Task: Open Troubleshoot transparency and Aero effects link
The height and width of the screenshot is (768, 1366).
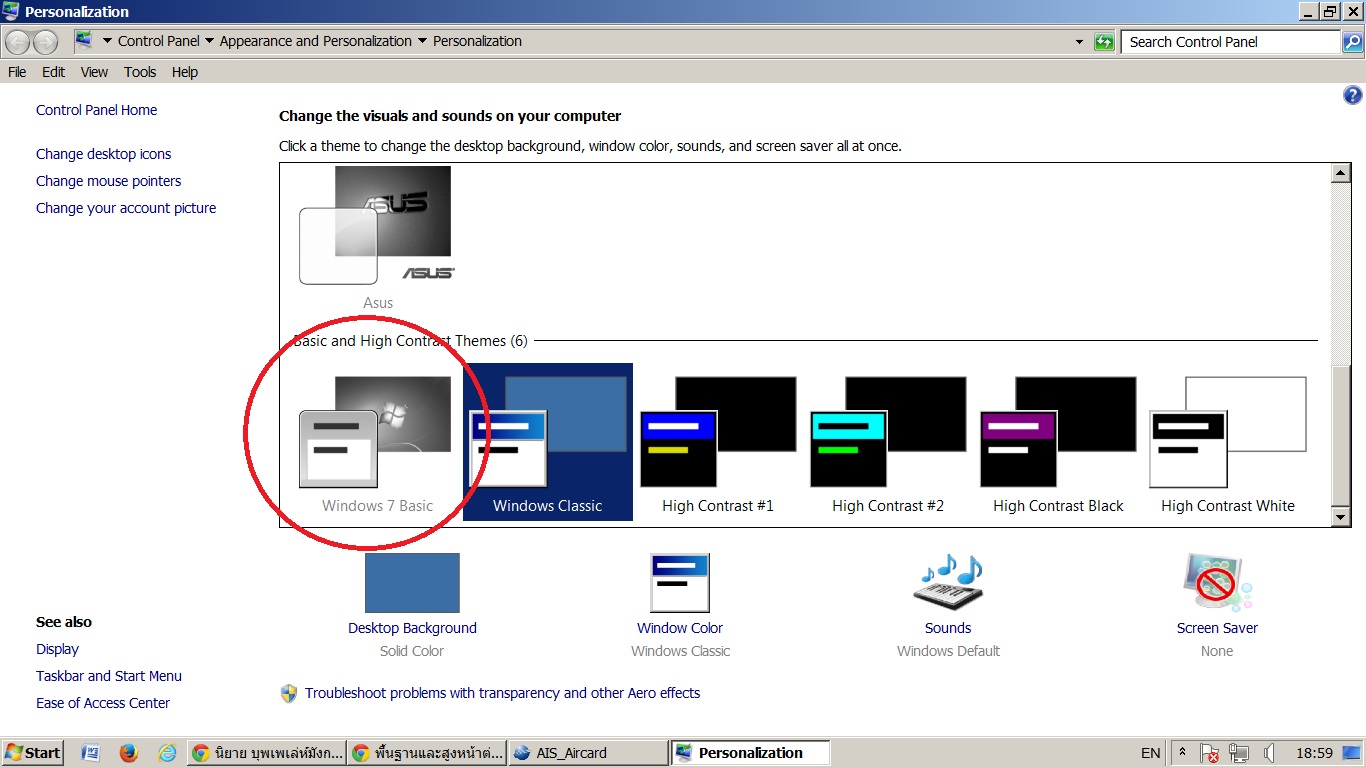Action: pyautogui.click(x=503, y=693)
